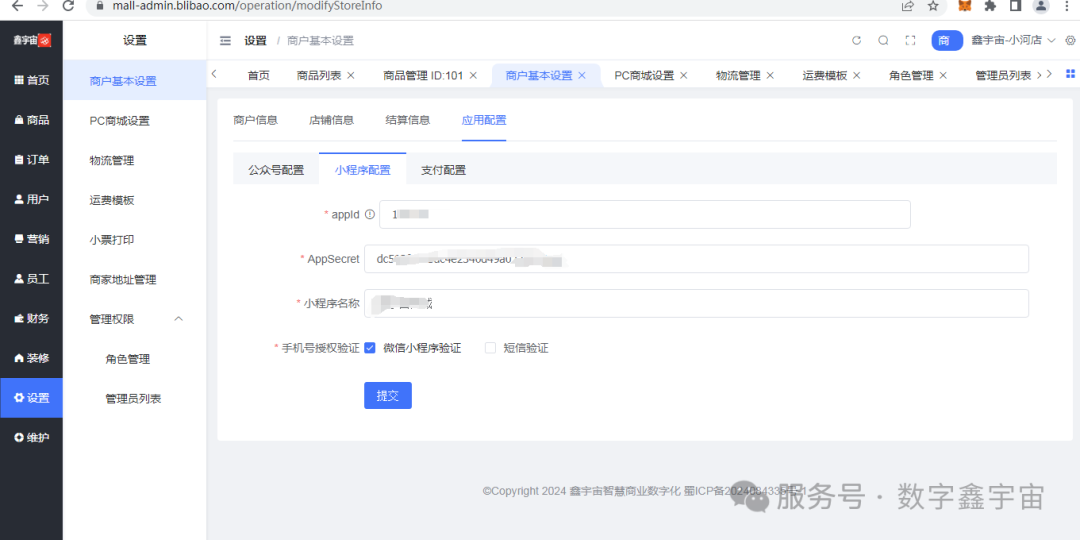Open 订单 in left navigation
This screenshot has width=1080, height=540.
coord(32,160)
